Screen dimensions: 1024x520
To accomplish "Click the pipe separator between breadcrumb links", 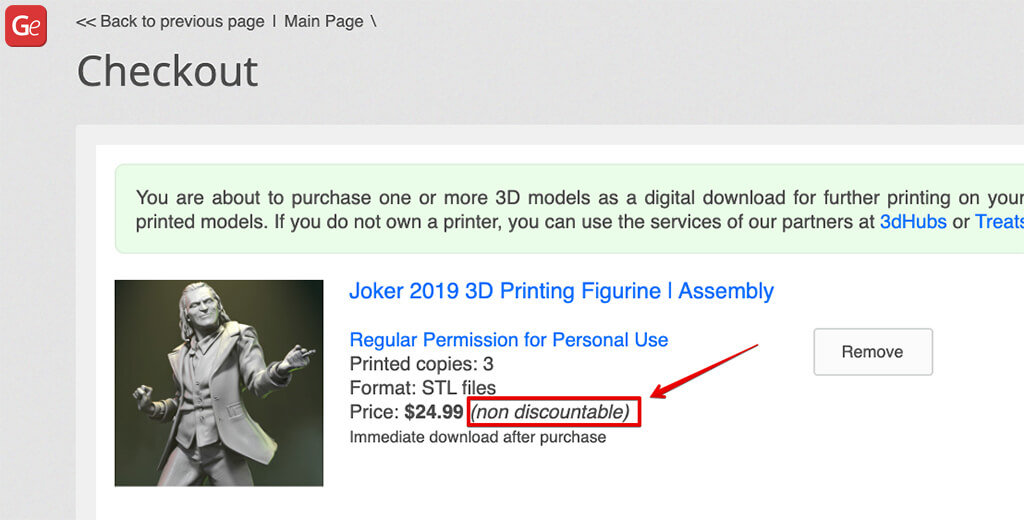I will (x=274, y=21).
